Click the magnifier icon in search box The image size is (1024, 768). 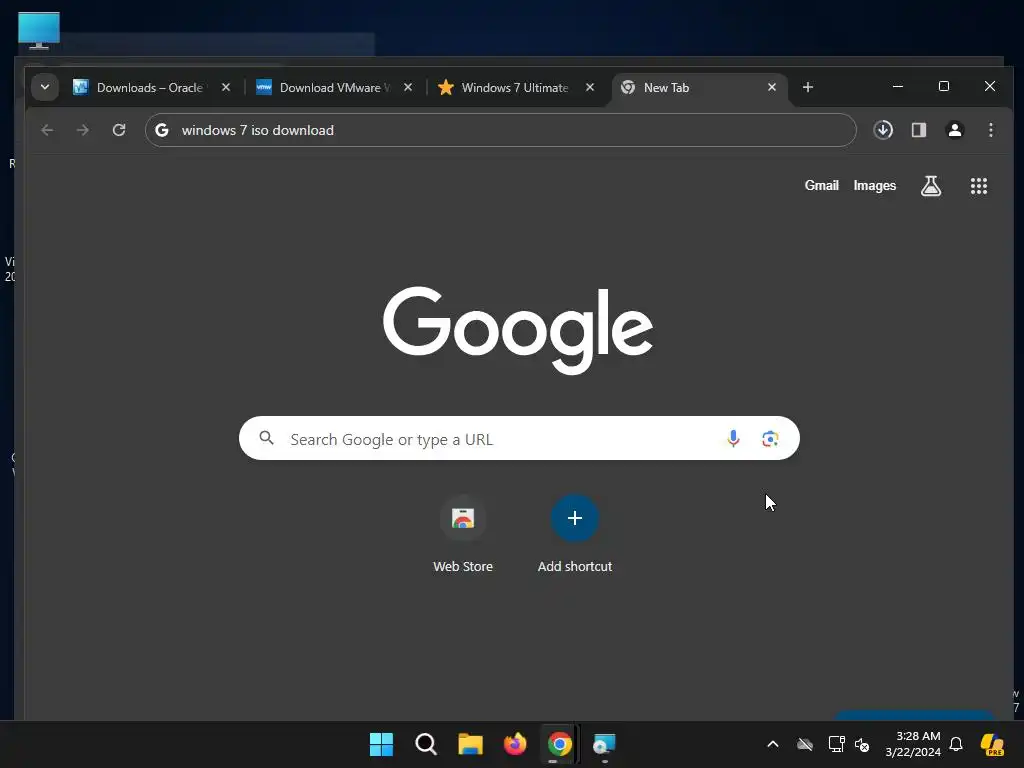[266, 438]
